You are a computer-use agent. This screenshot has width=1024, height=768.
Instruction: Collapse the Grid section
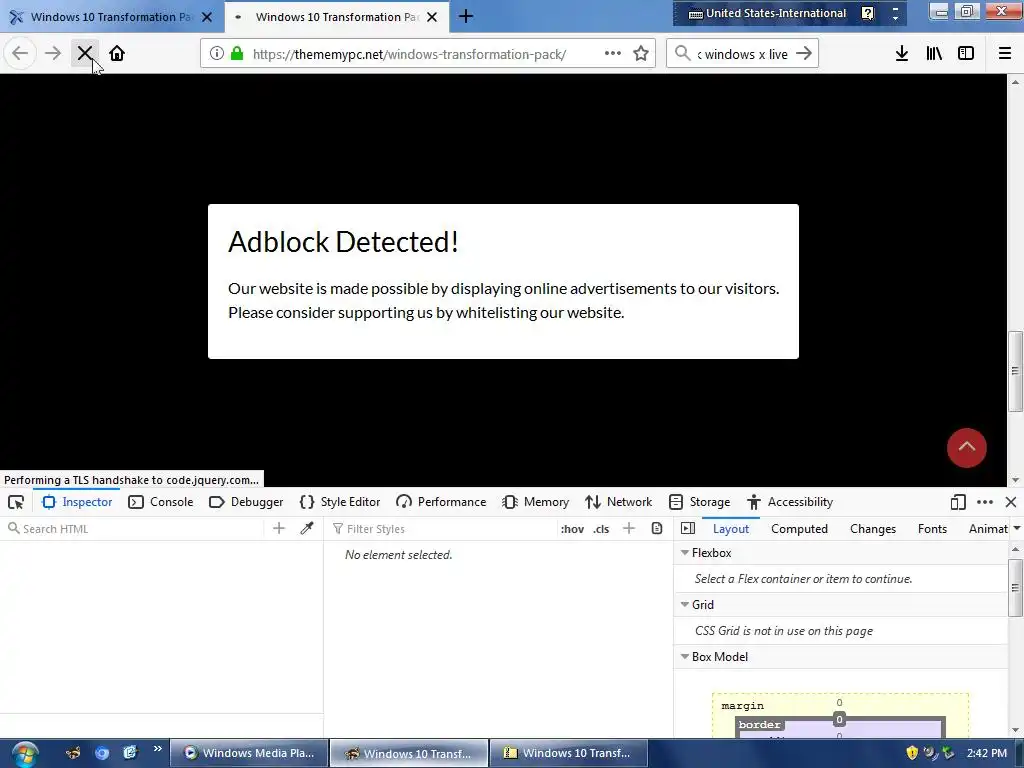685,605
